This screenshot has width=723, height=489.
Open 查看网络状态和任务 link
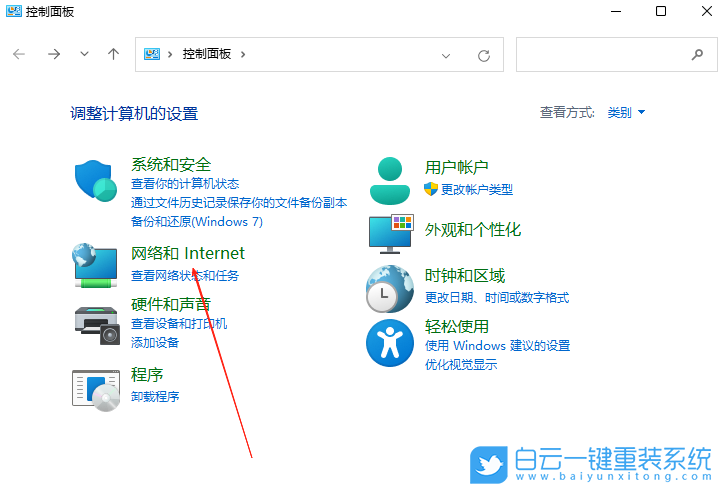[x=185, y=276]
